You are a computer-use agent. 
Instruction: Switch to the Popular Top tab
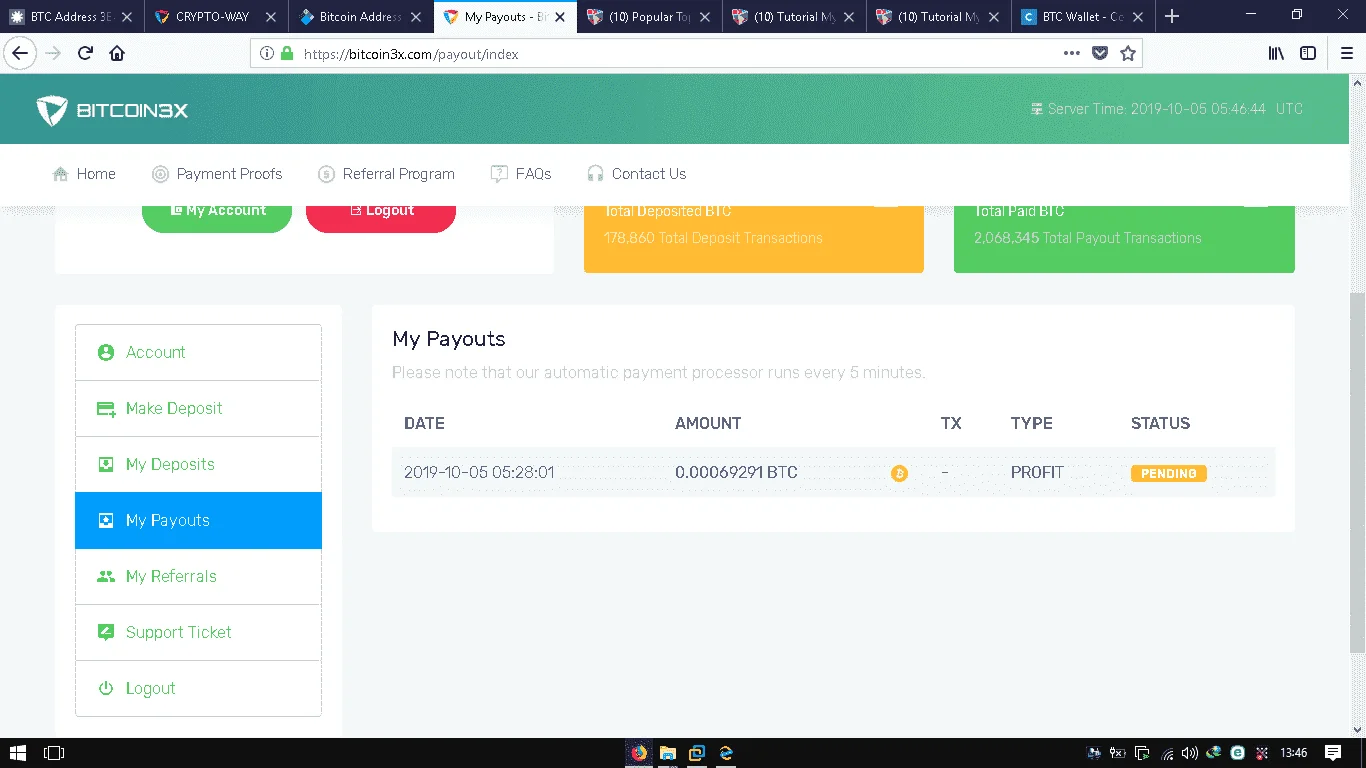pos(649,17)
